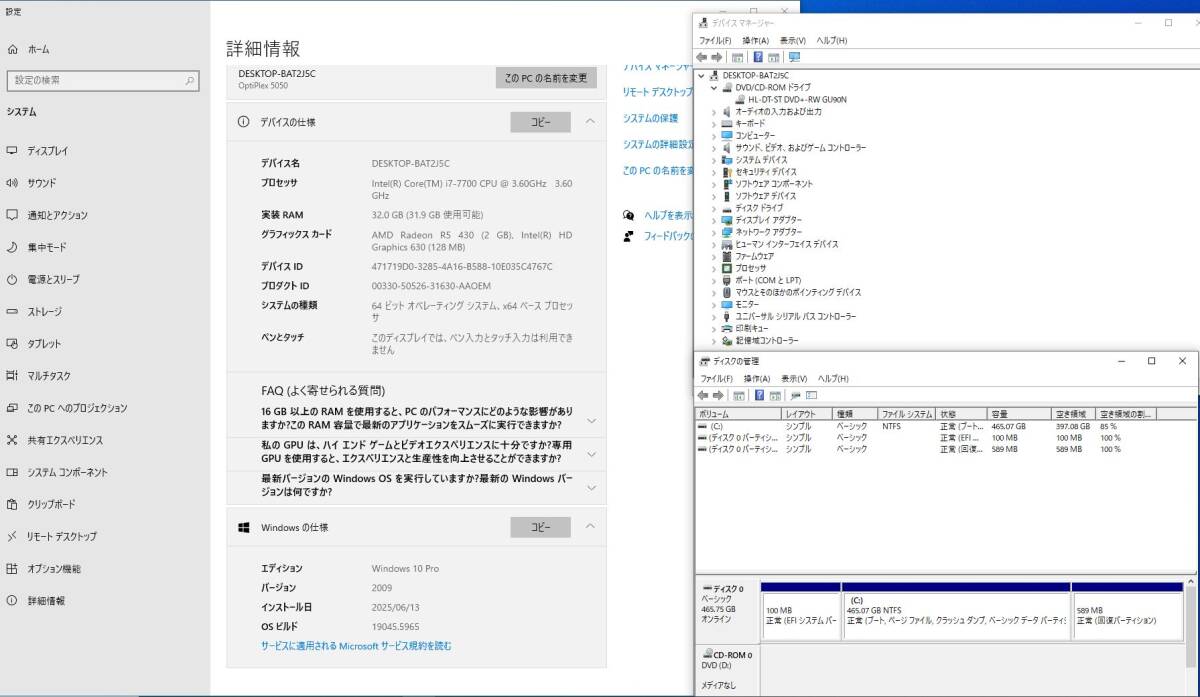Click the タブレット icon in the sidebar
This screenshot has width=1200, height=697.
tap(12, 343)
